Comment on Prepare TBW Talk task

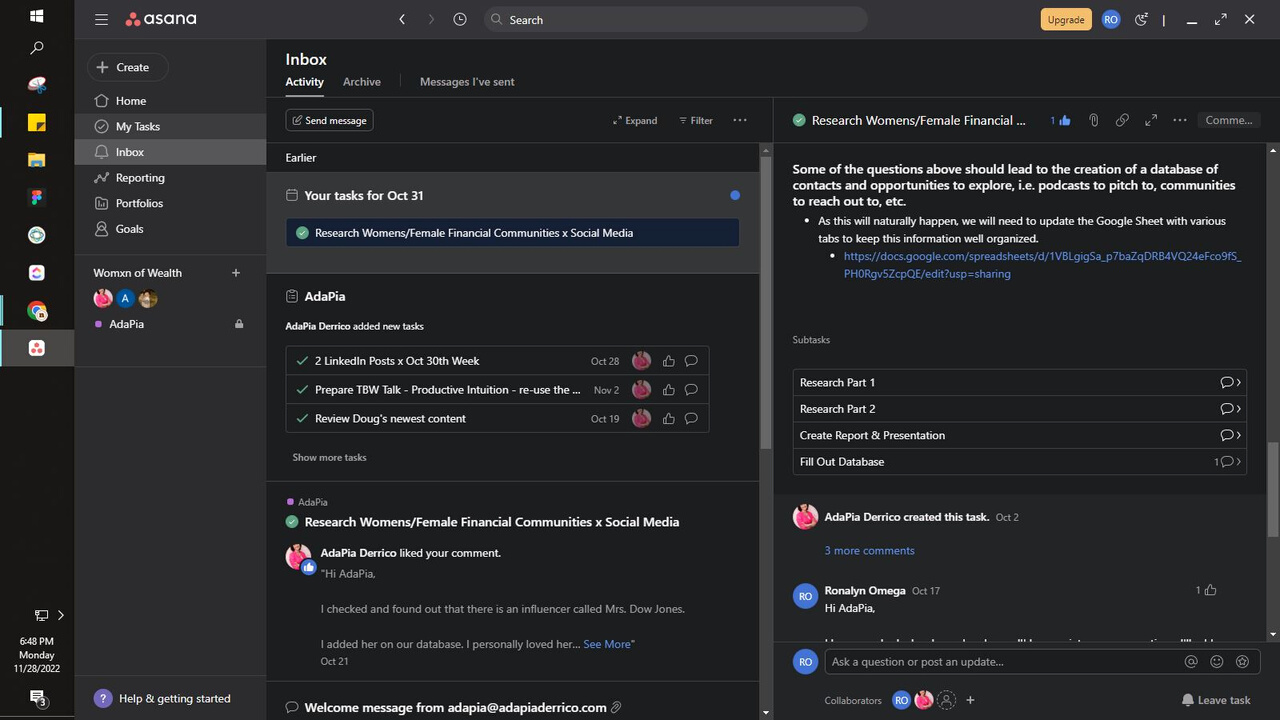coord(691,390)
